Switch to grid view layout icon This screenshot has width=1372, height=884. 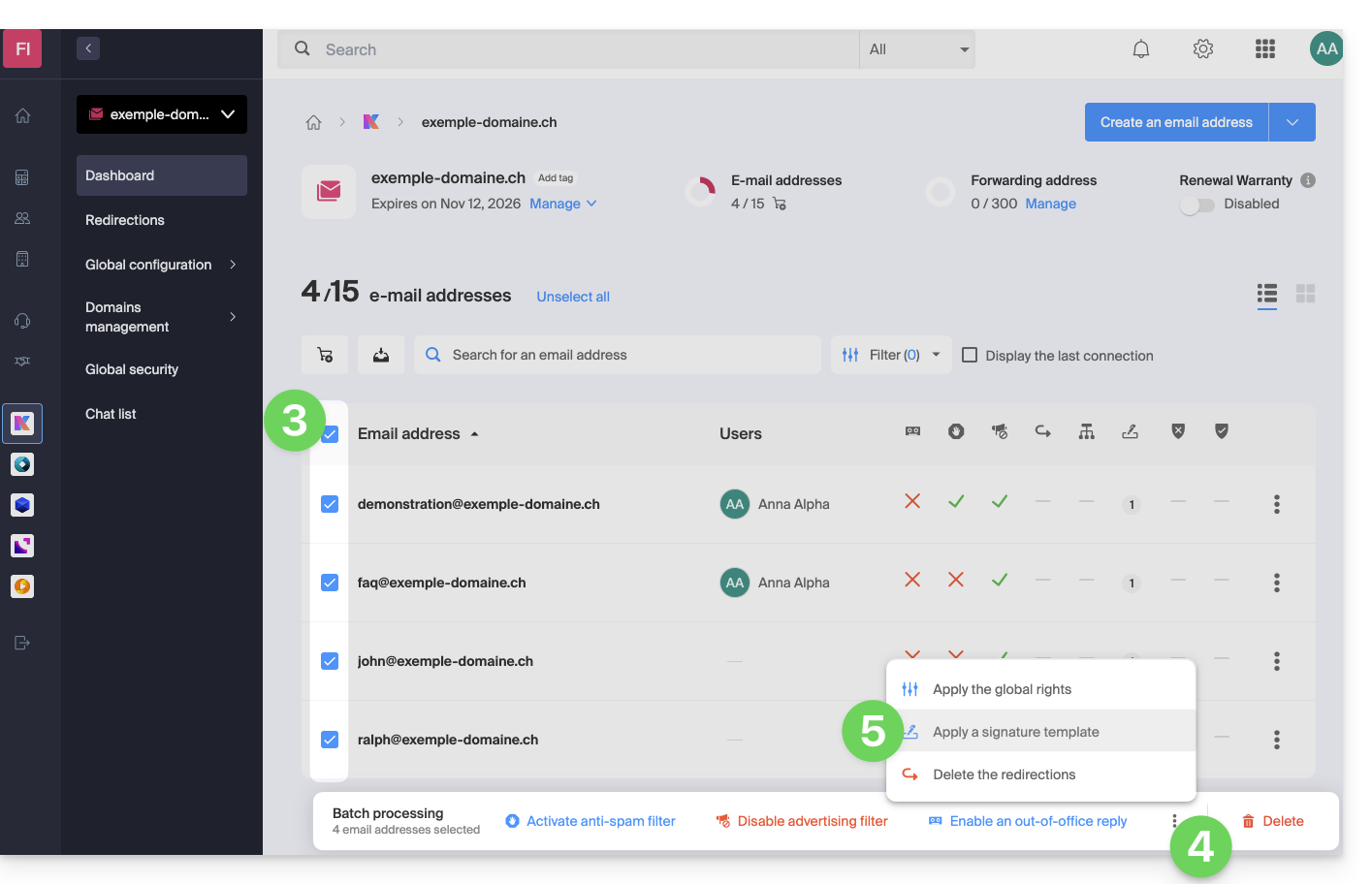(1306, 294)
